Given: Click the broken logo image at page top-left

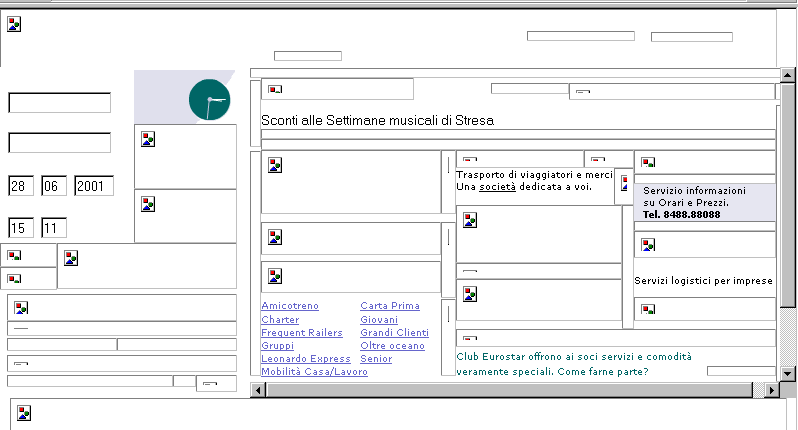Looking at the screenshot, I should (x=14, y=24).
